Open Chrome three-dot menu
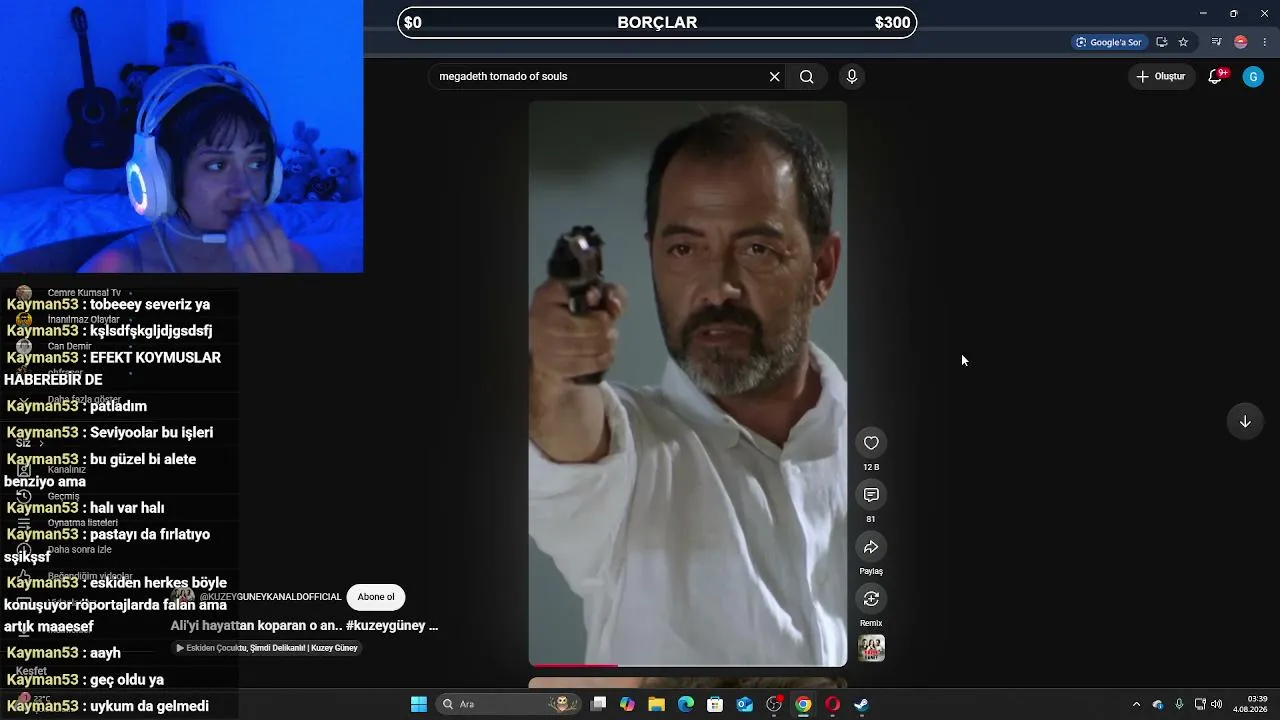The height and width of the screenshot is (720, 1280). 1265,42
